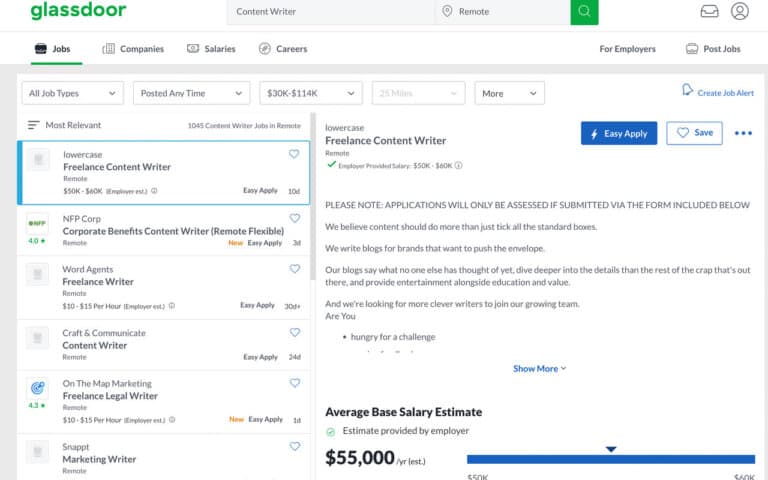Go to the Salaries tab
Viewport: 768px width, 480px height.
tap(211, 49)
